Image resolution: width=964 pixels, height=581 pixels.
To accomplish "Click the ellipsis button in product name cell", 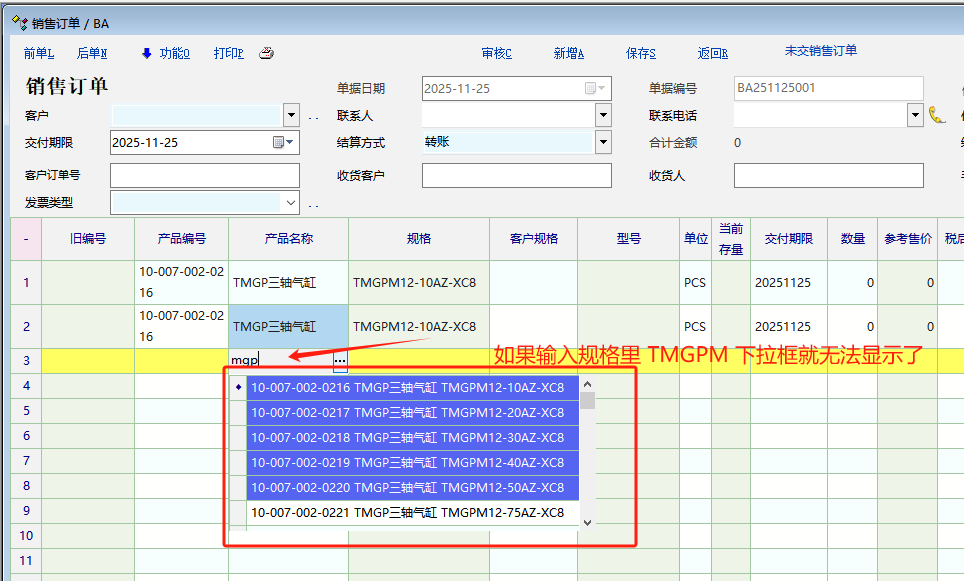I will click(x=340, y=360).
